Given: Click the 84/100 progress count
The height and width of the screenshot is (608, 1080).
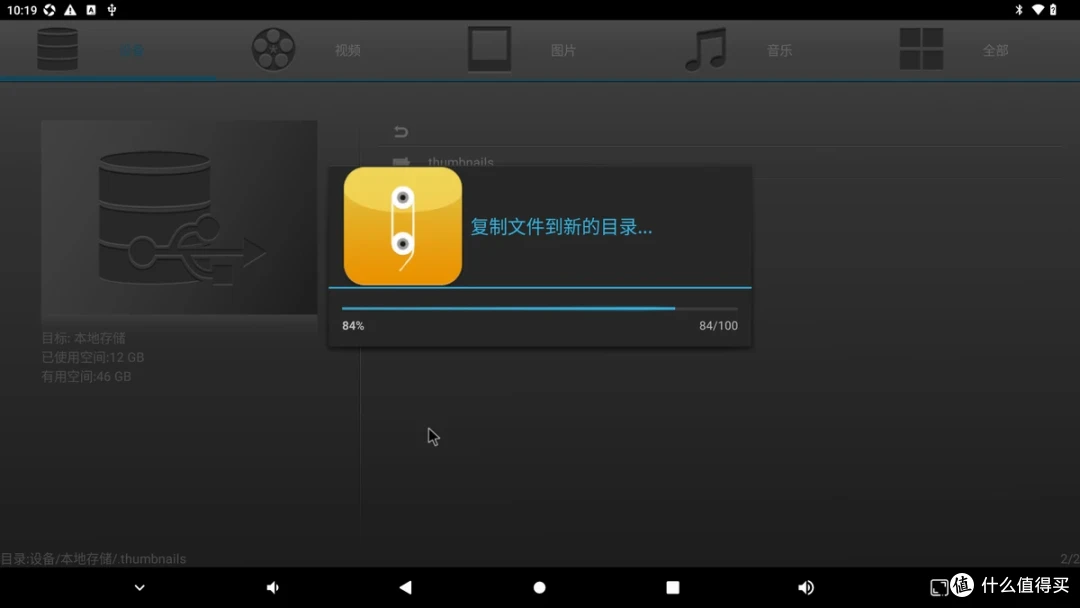Looking at the screenshot, I should coord(718,326).
